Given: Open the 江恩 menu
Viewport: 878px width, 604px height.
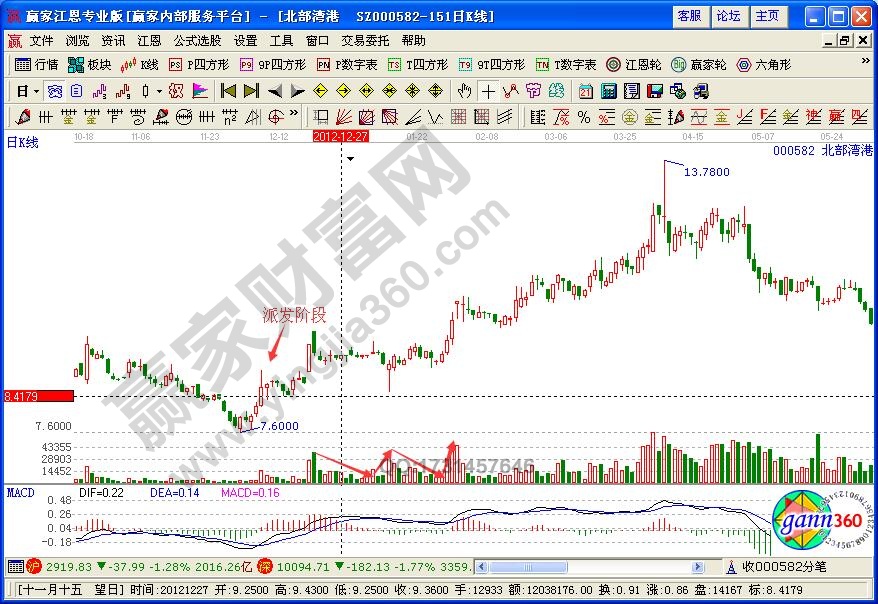Looking at the screenshot, I should (149, 41).
